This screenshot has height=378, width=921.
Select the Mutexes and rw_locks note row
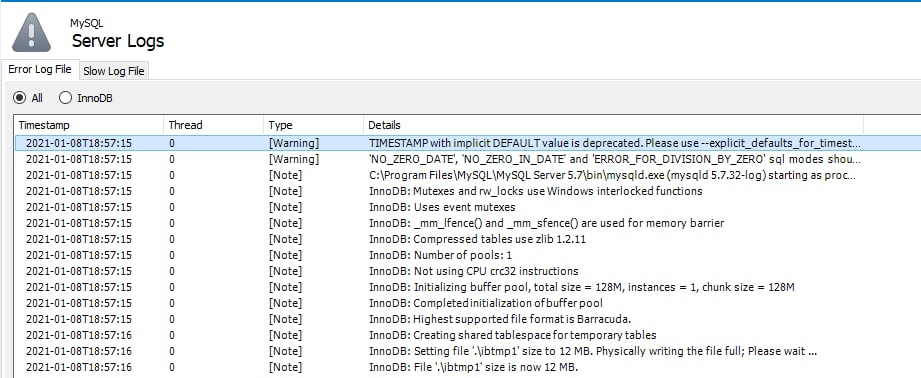click(x=468, y=191)
